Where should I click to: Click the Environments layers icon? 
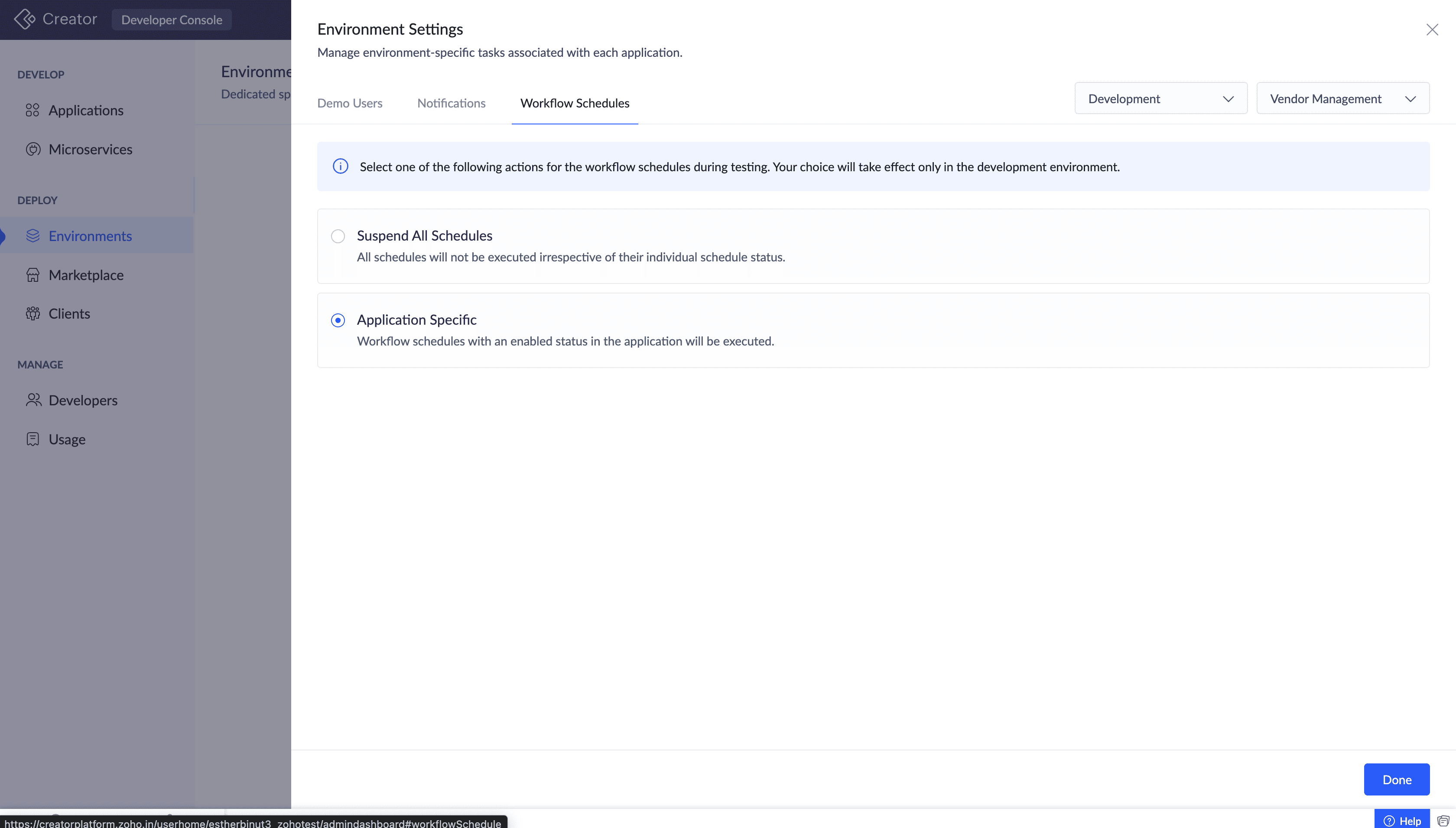pyautogui.click(x=33, y=235)
